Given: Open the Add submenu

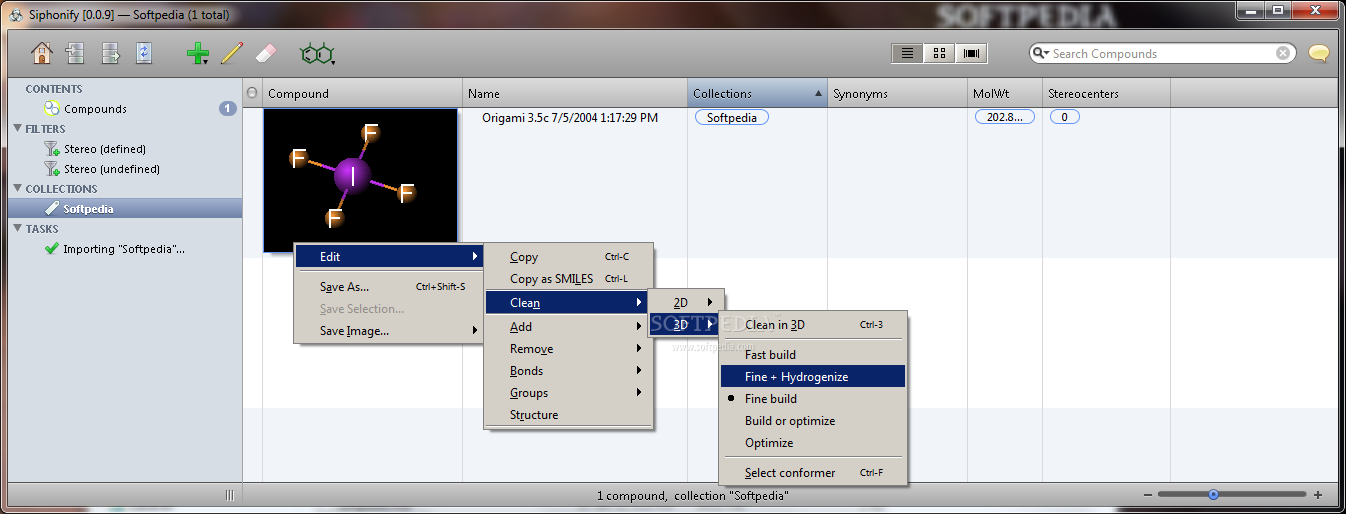Looking at the screenshot, I should point(568,327).
